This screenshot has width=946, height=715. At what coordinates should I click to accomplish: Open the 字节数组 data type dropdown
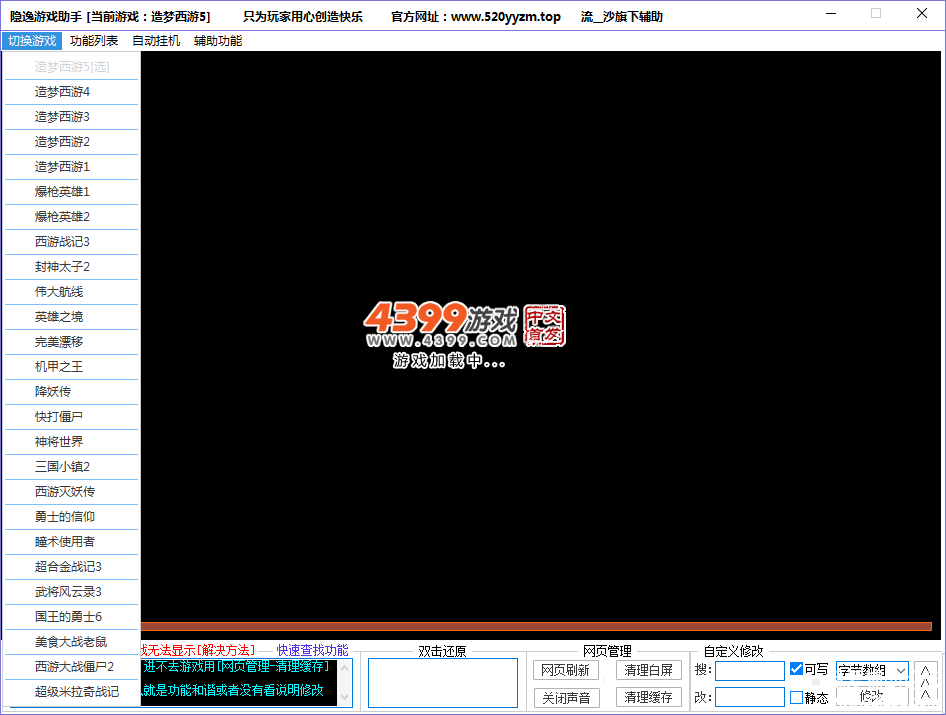coord(872,671)
